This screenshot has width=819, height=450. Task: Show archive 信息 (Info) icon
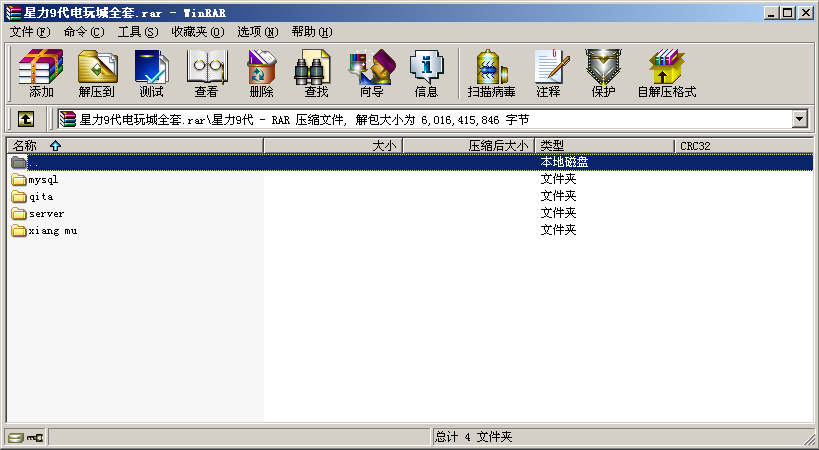pos(426,73)
